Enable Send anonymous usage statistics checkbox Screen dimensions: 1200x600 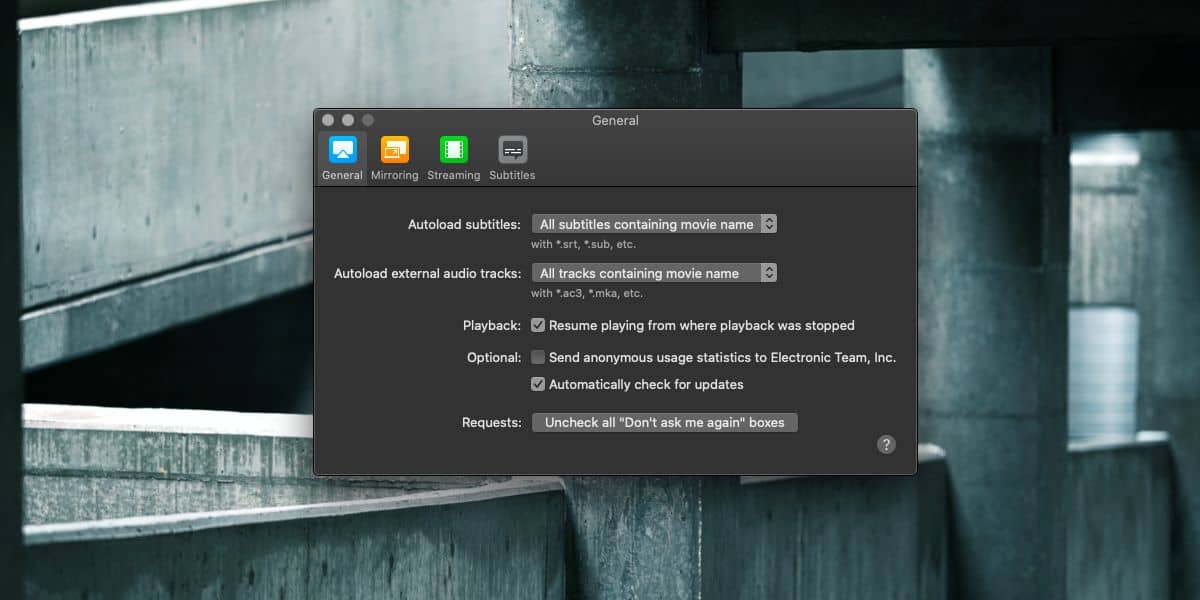click(x=538, y=357)
